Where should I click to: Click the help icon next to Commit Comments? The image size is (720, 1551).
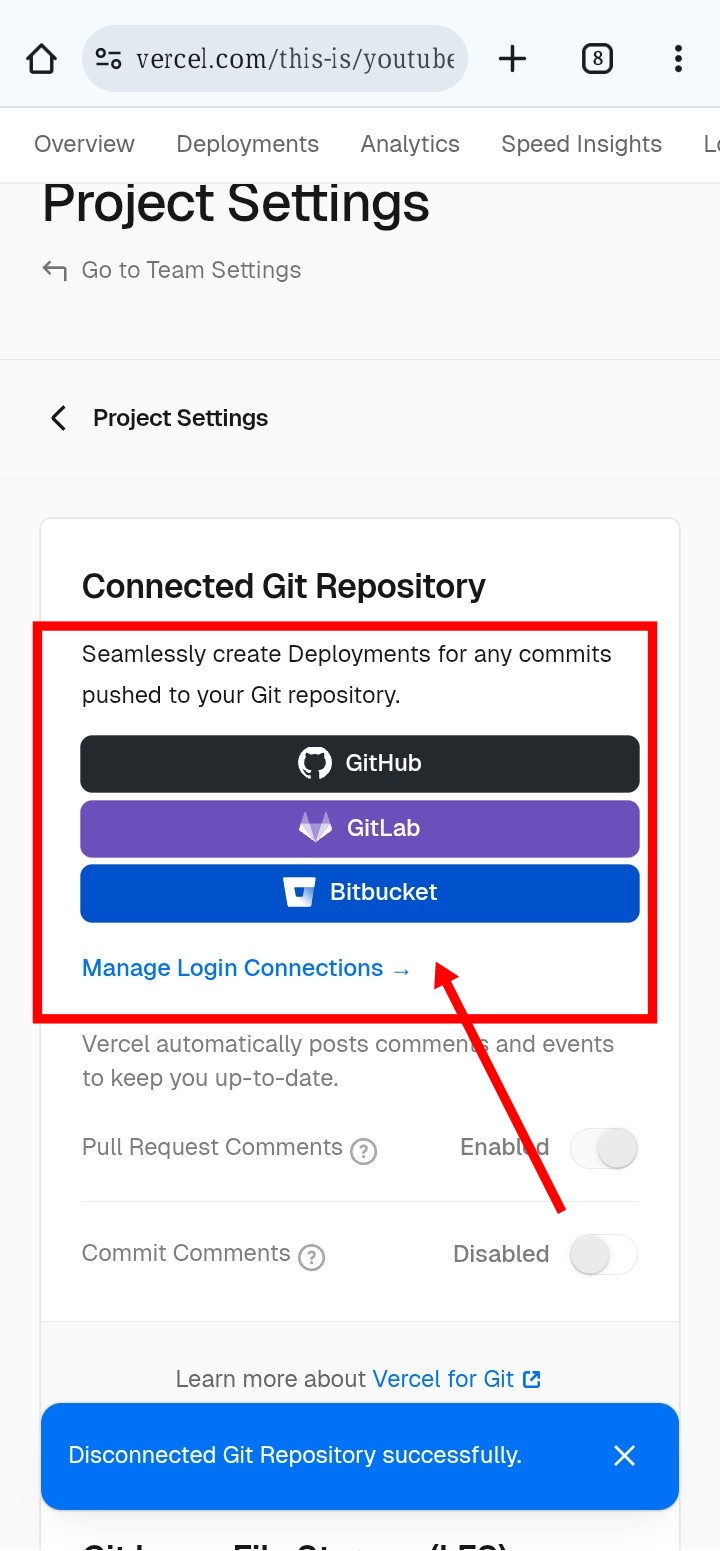[x=312, y=1256]
